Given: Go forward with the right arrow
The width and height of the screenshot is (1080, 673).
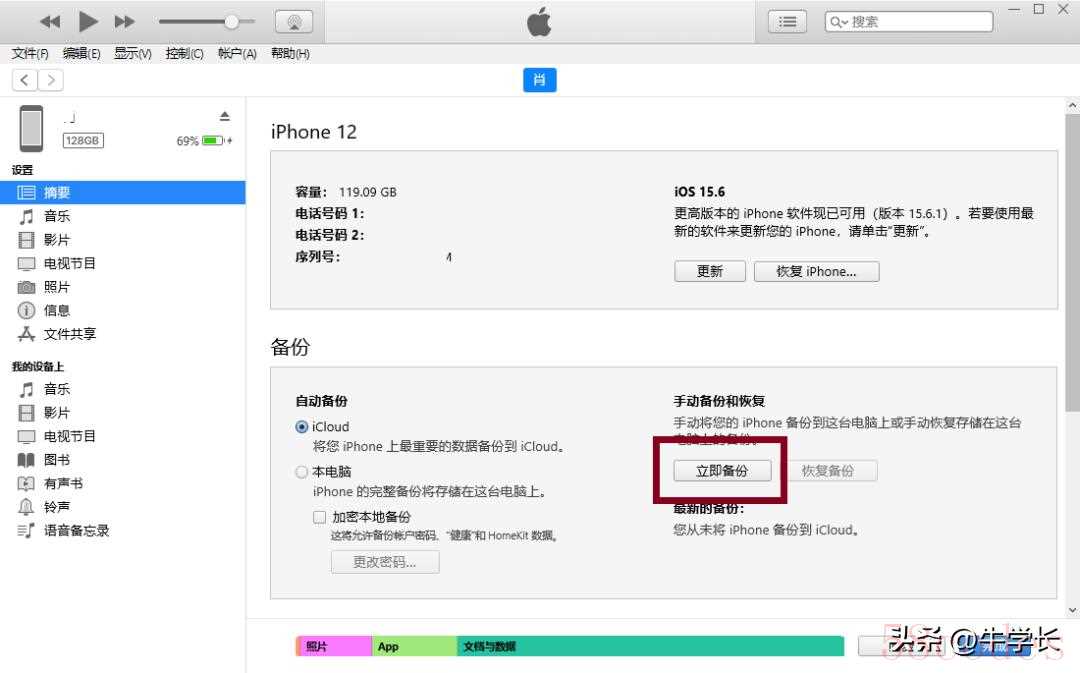Looking at the screenshot, I should click(51, 80).
